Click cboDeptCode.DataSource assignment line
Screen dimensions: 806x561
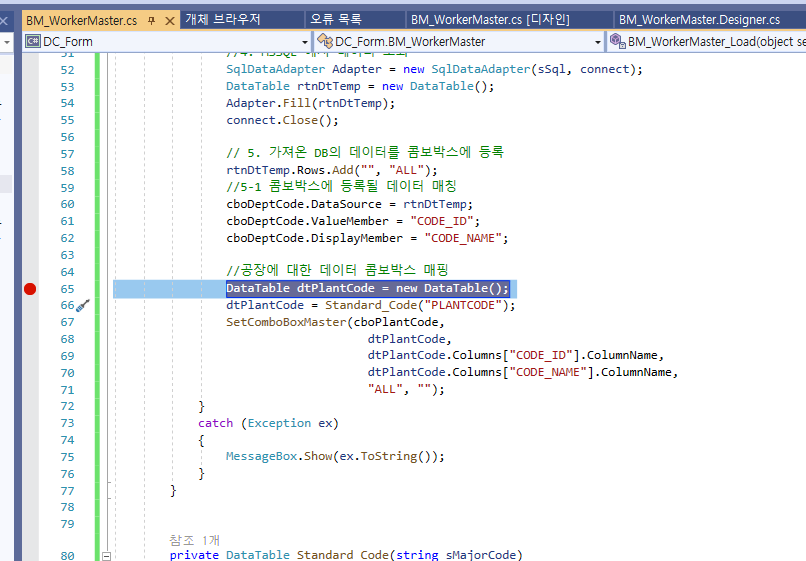[350, 204]
